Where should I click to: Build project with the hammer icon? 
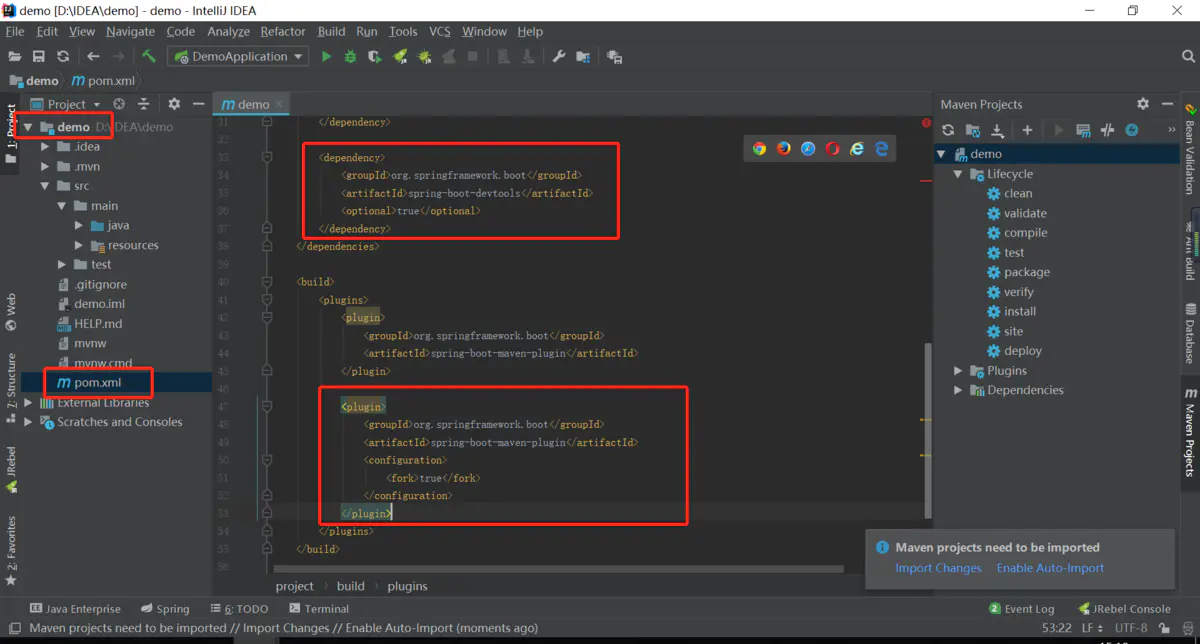pos(148,57)
